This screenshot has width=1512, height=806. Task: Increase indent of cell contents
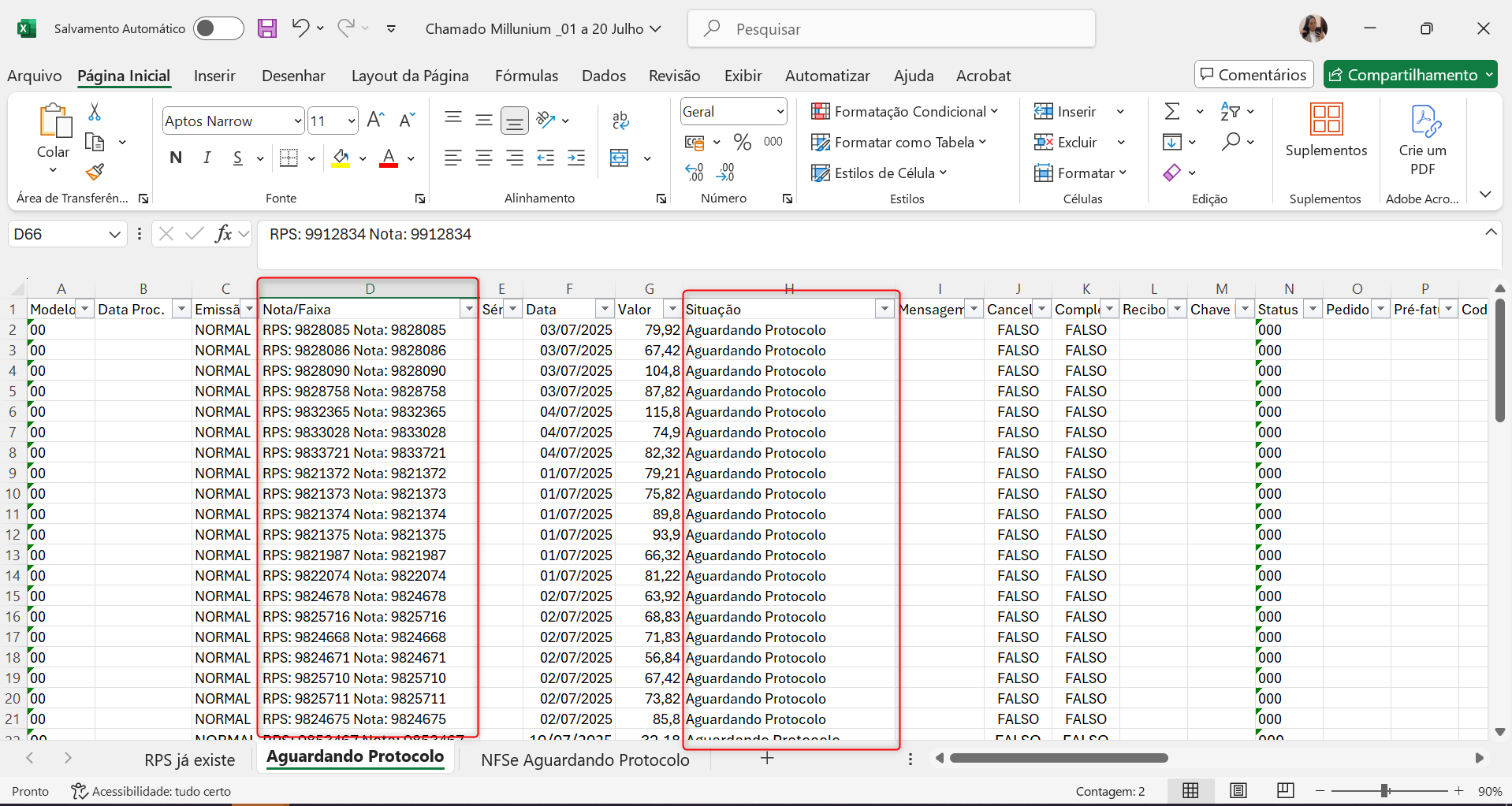click(576, 158)
